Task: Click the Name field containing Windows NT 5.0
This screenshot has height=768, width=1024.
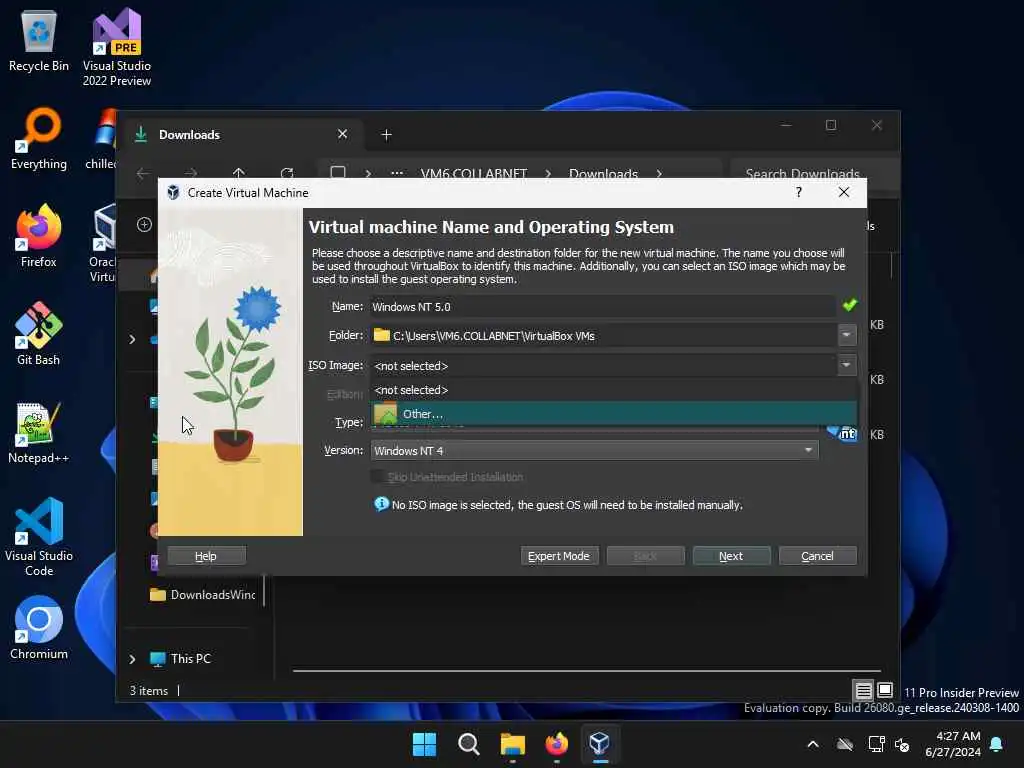Action: [x=602, y=306]
